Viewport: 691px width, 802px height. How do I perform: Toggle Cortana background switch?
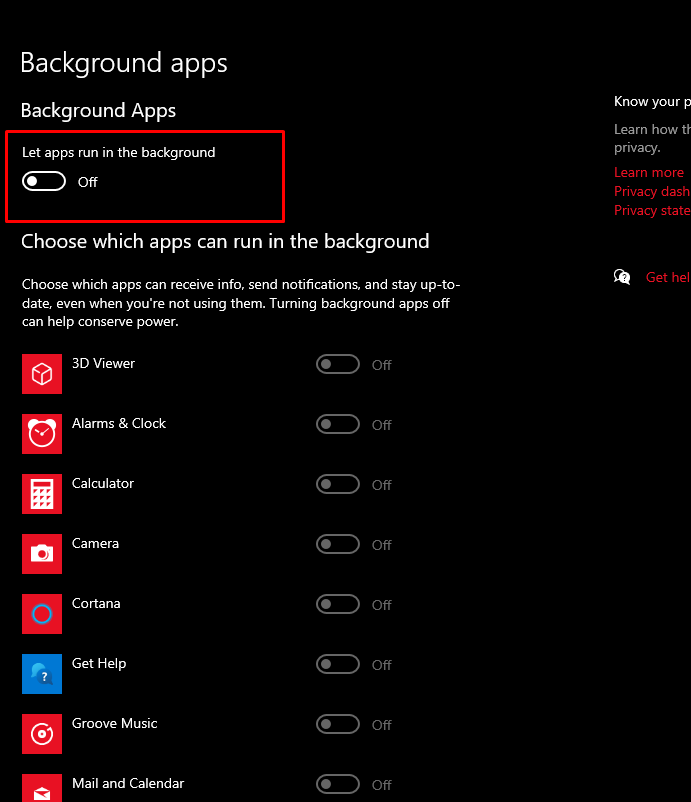click(338, 604)
